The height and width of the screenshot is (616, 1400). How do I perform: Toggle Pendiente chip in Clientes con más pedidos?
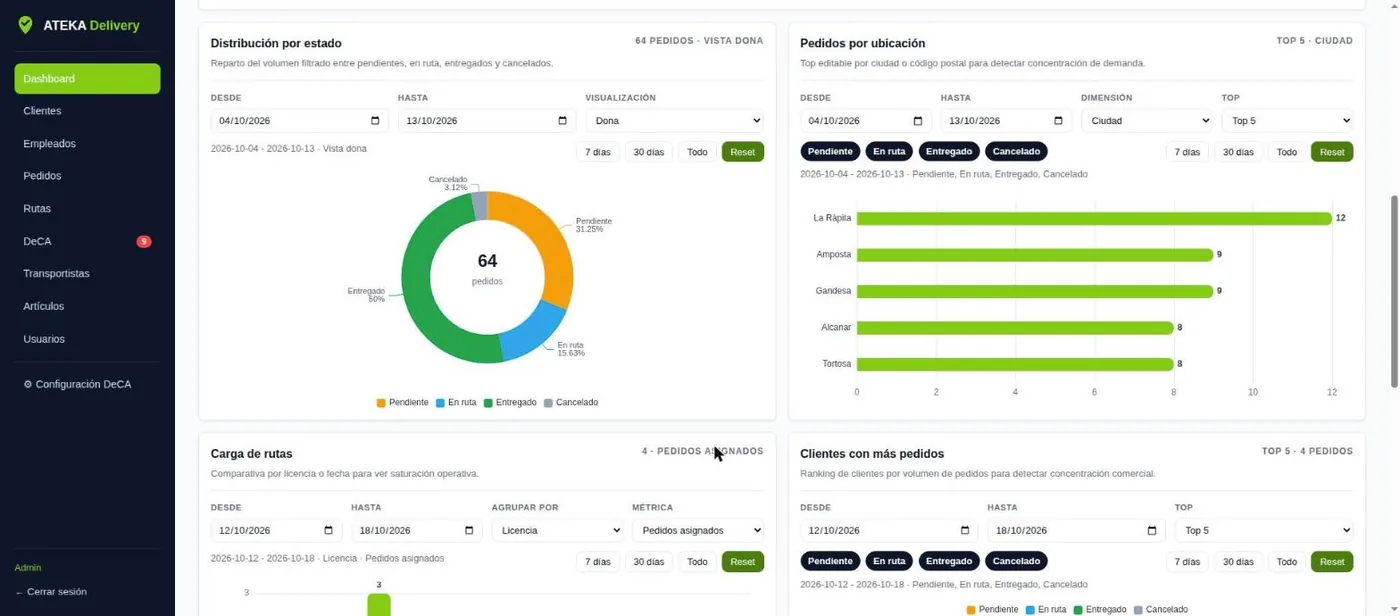tap(830, 562)
